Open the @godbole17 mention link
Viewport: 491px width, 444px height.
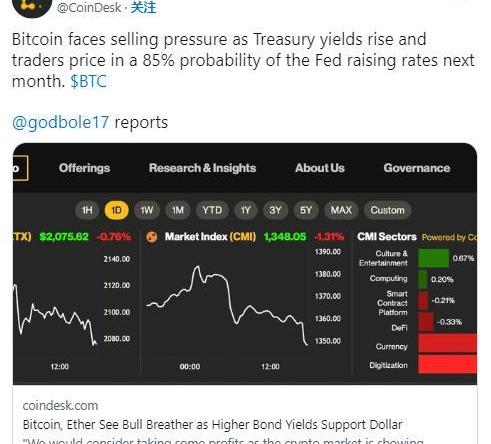tap(60, 122)
